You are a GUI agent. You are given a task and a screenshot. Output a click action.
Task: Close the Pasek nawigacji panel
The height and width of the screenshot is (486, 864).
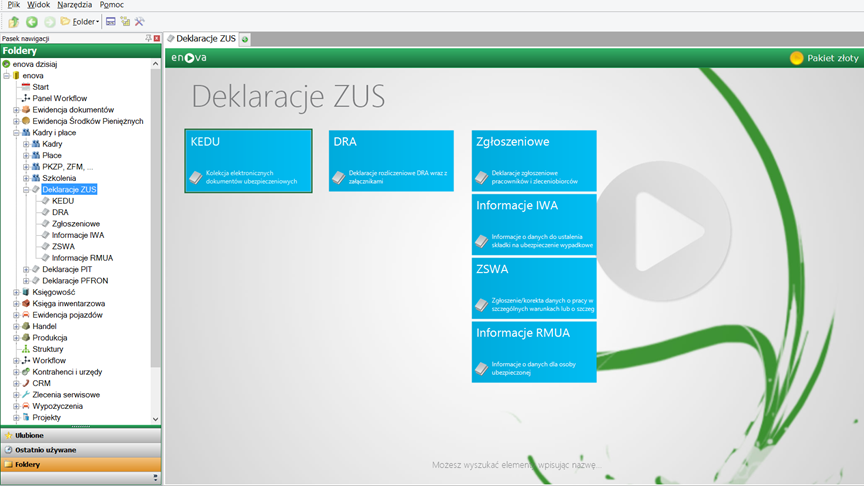[x=157, y=38]
